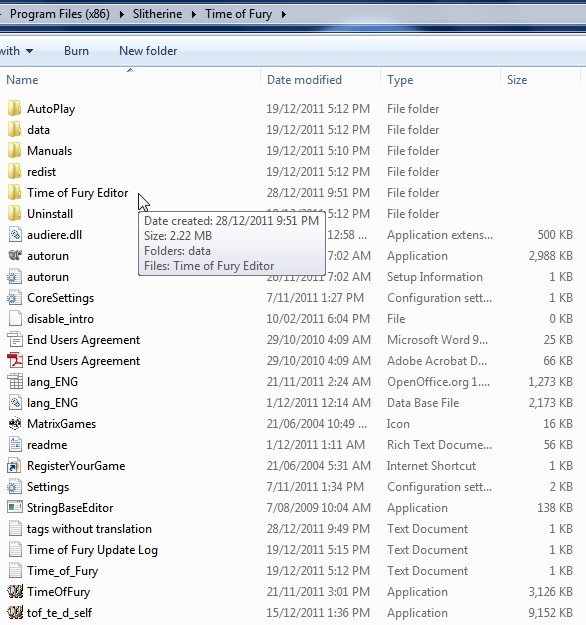
Task: Open the 'with' toolbar dropdown arrow
Action: pyautogui.click(x=29, y=51)
